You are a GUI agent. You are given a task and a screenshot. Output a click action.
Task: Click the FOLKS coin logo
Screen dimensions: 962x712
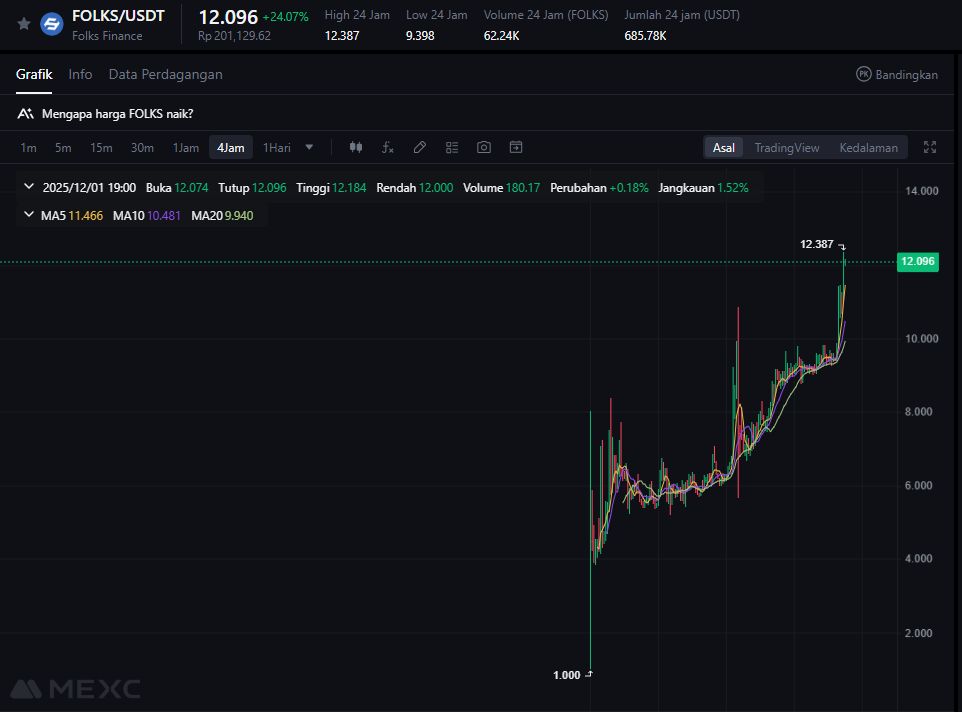pyautogui.click(x=52, y=24)
